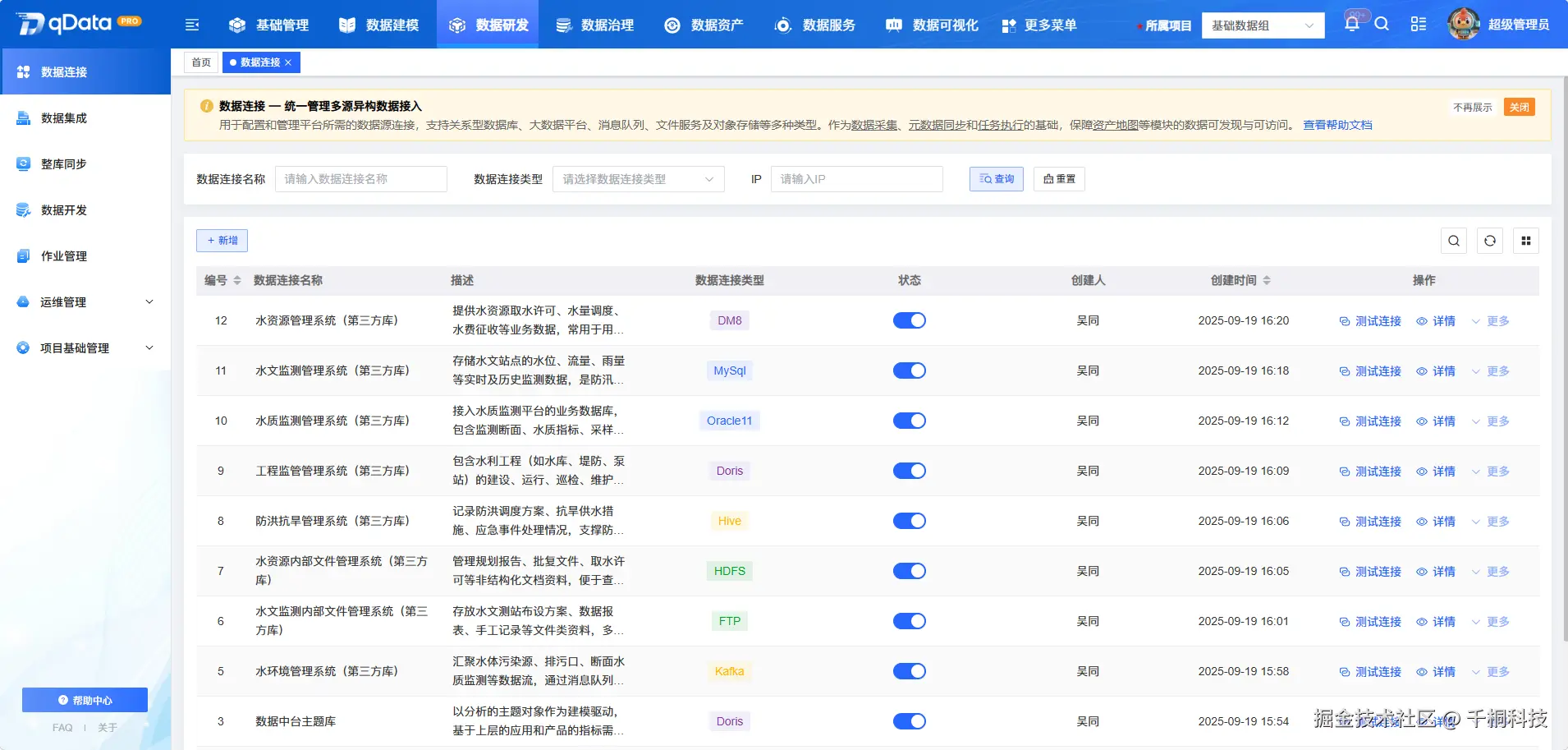Toggle status switch for 水资源管理系统
The width and height of the screenshot is (1568, 750).
910,320
